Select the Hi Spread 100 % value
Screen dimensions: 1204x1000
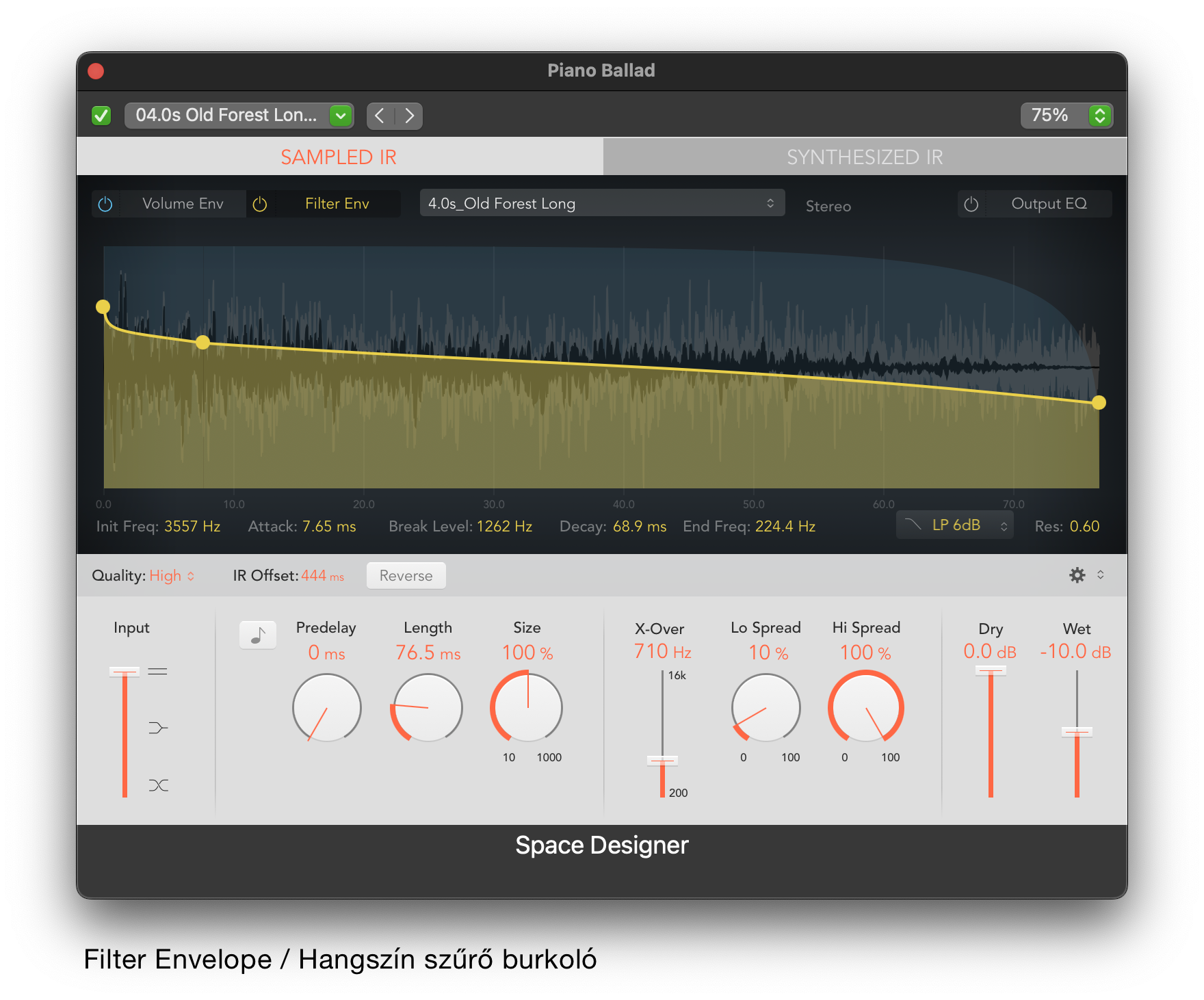(x=865, y=653)
